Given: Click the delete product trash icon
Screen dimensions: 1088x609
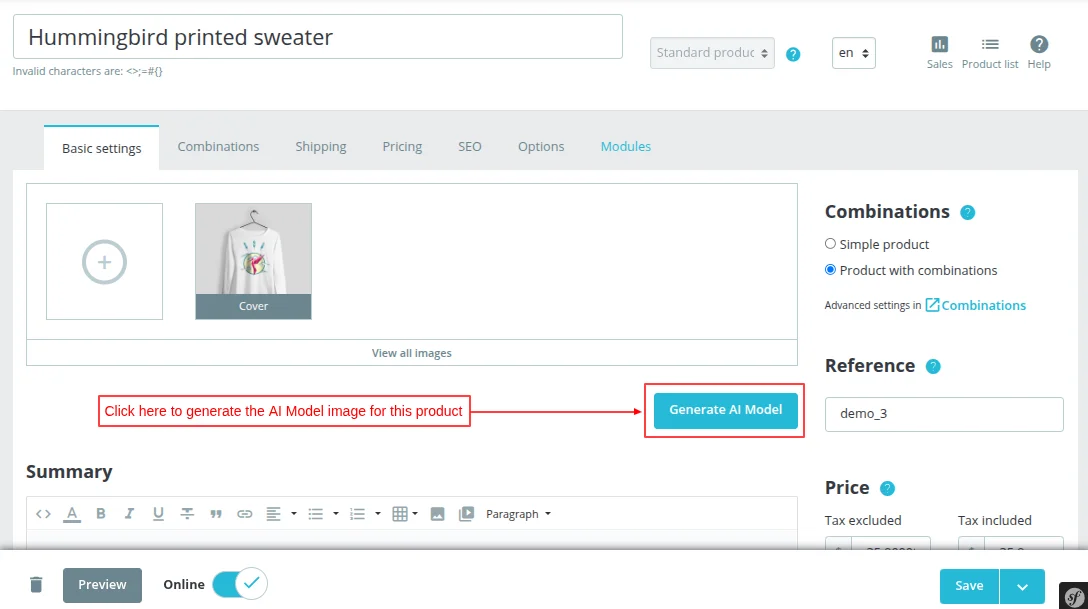Looking at the screenshot, I should pyautogui.click(x=36, y=584).
